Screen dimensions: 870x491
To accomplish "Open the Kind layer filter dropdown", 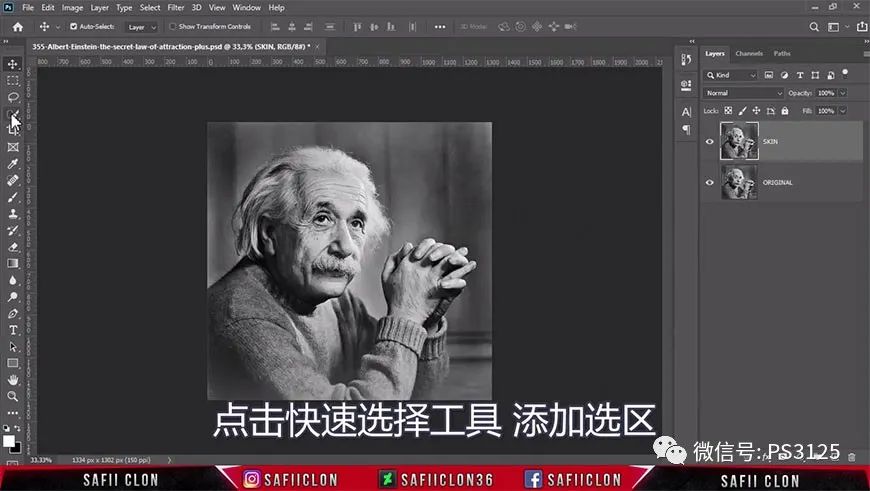I will 730,75.
